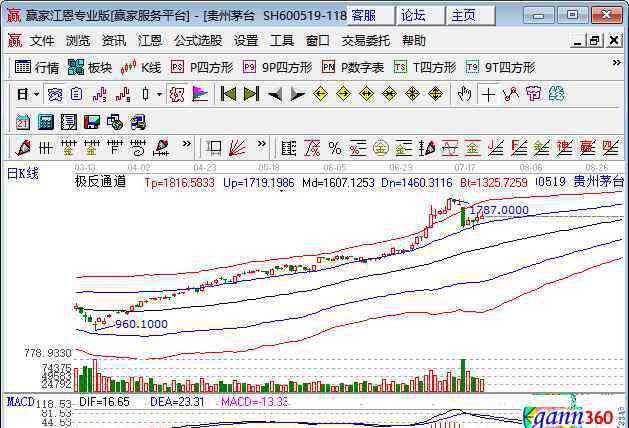Jump to first bar (skip-to-start arrow)
Screen dimensions: 629x428
228,95
